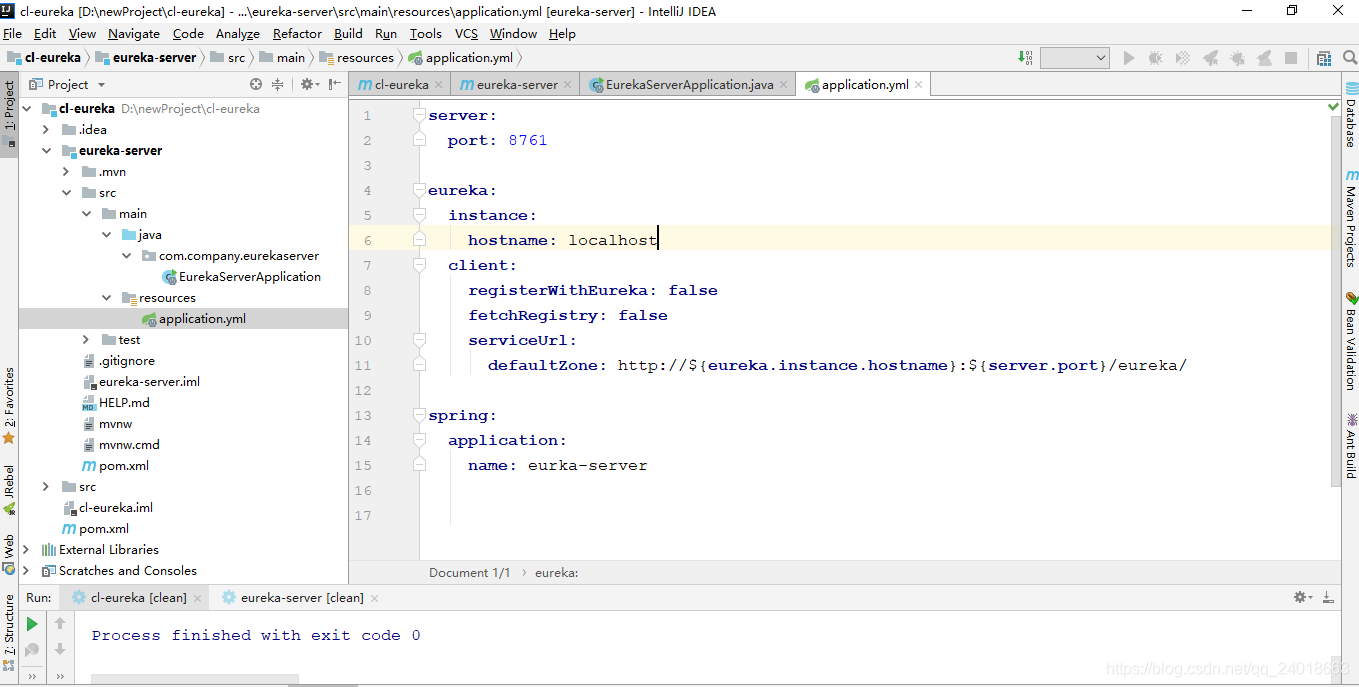Image resolution: width=1359 pixels, height=687 pixels.
Task: Click the down arrow in Run panel
Action: [60, 649]
